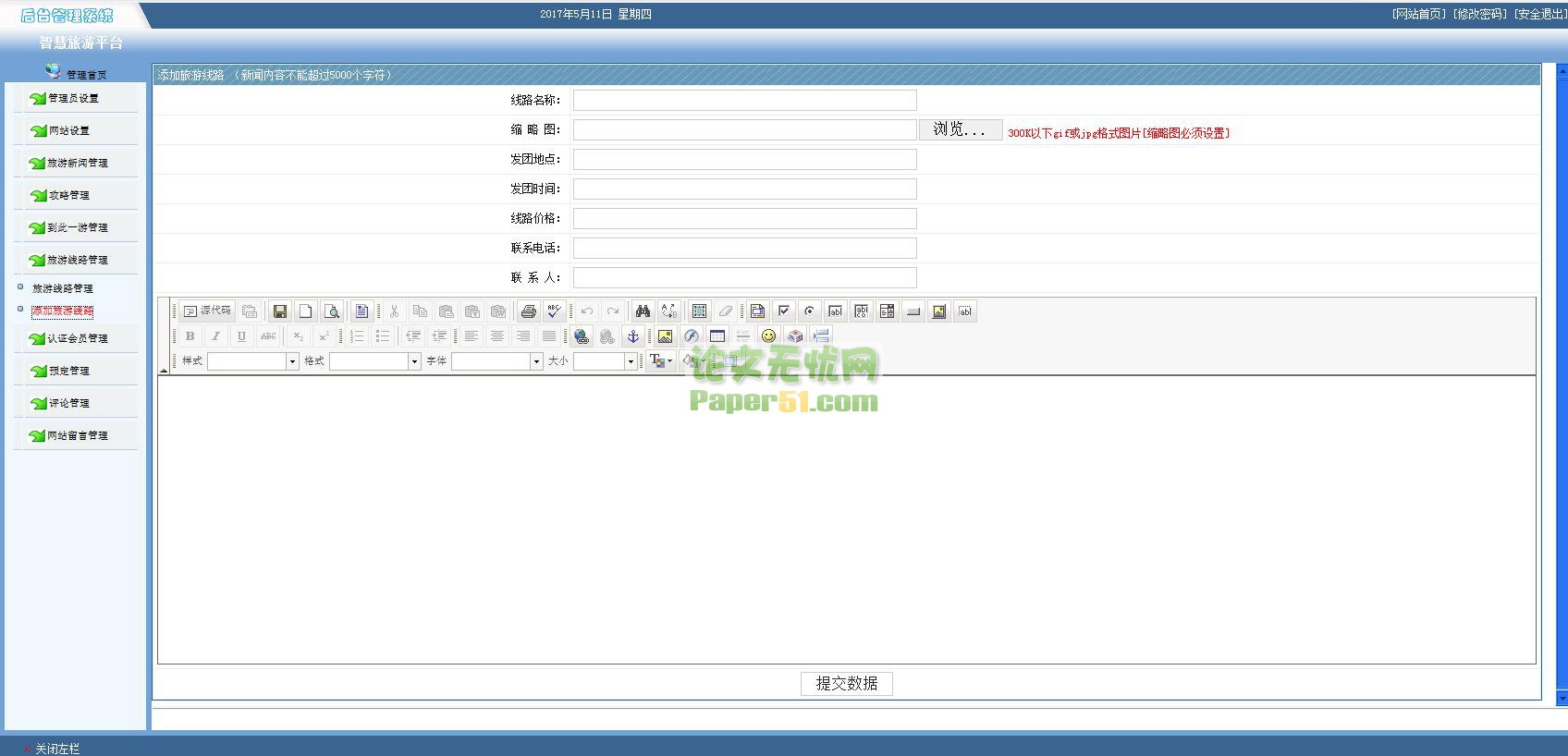Insert a smiley emoticon
This screenshot has height=756, width=1568.
768,336
